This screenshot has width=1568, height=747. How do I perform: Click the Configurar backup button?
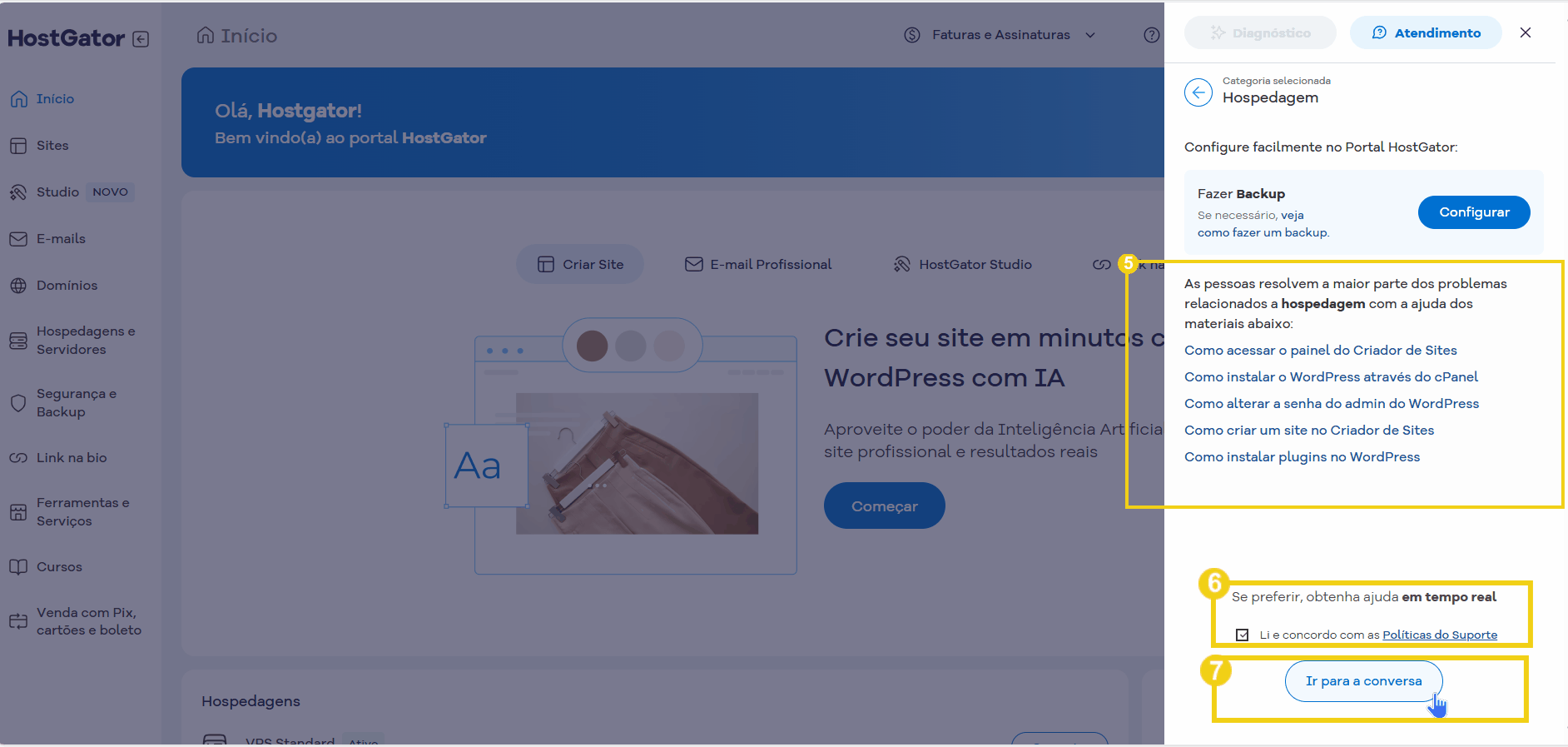point(1474,212)
